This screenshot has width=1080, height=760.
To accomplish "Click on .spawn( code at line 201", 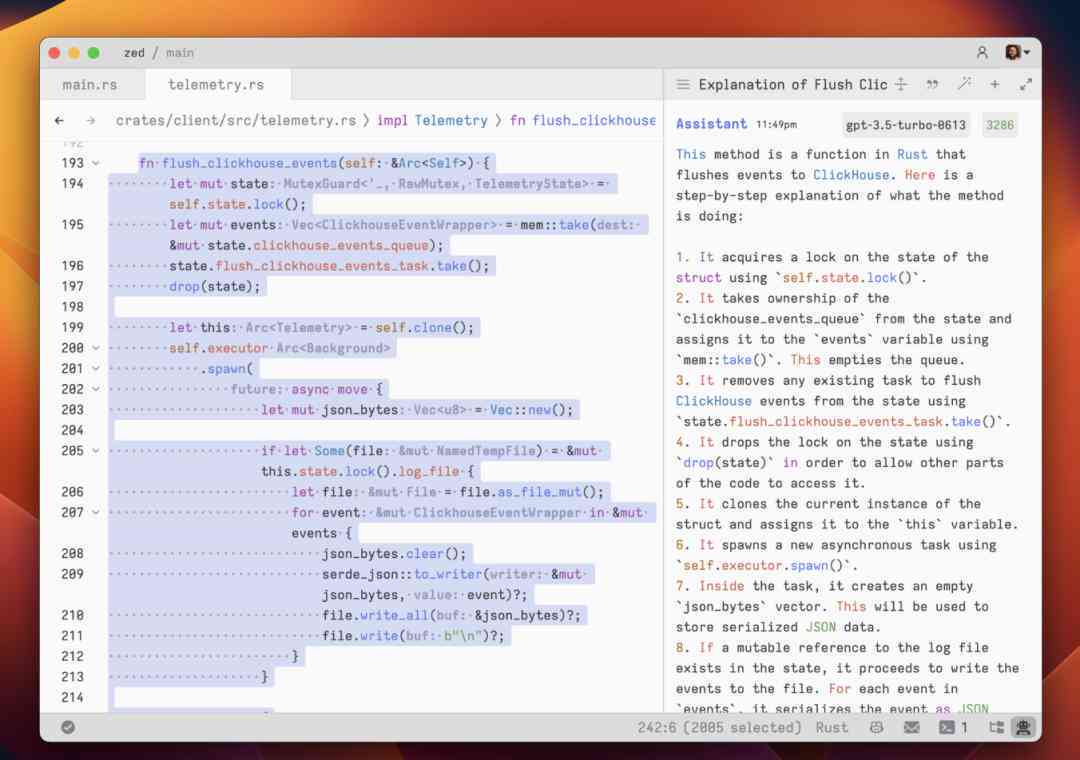I will pos(227,369).
